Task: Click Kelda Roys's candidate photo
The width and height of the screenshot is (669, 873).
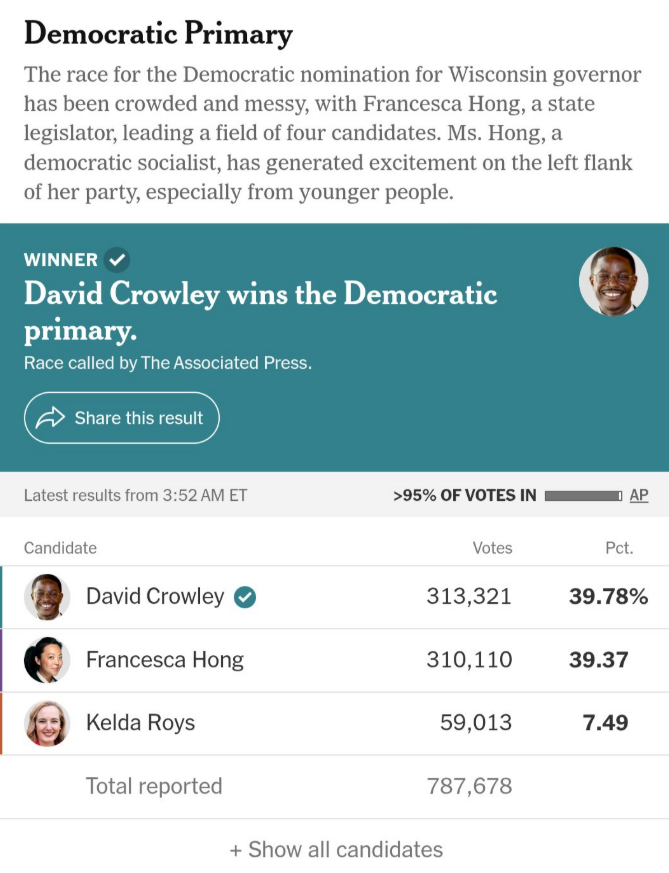Action: [x=47, y=723]
